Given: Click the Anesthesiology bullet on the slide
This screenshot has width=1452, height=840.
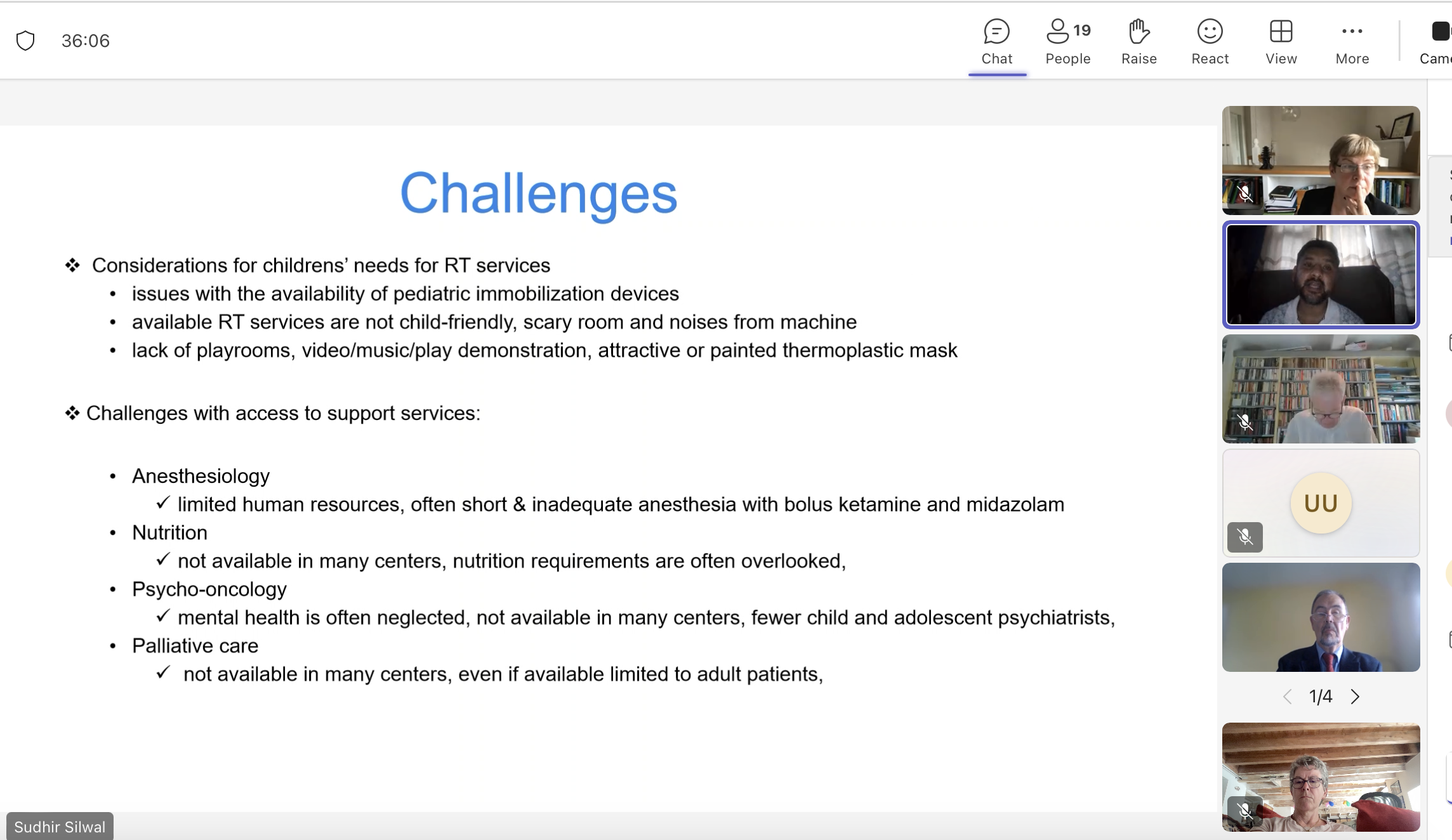Looking at the screenshot, I should tap(201, 476).
